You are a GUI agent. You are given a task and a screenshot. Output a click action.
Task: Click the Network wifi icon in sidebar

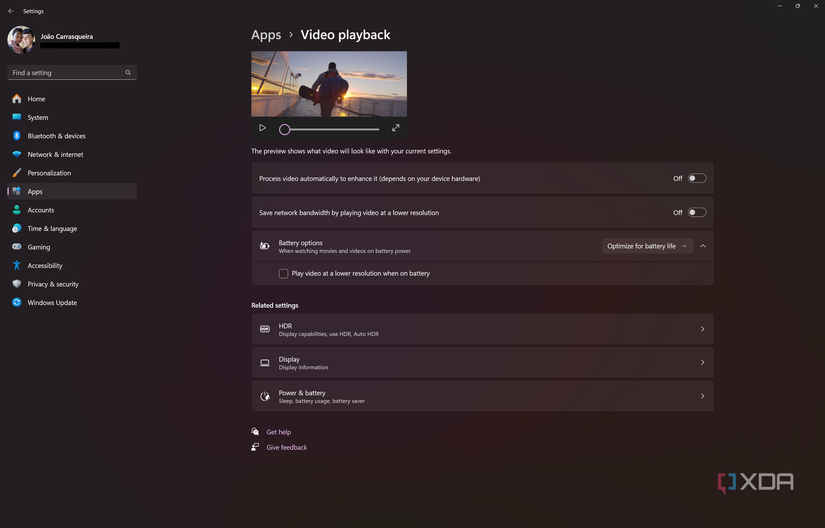click(17, 154)
